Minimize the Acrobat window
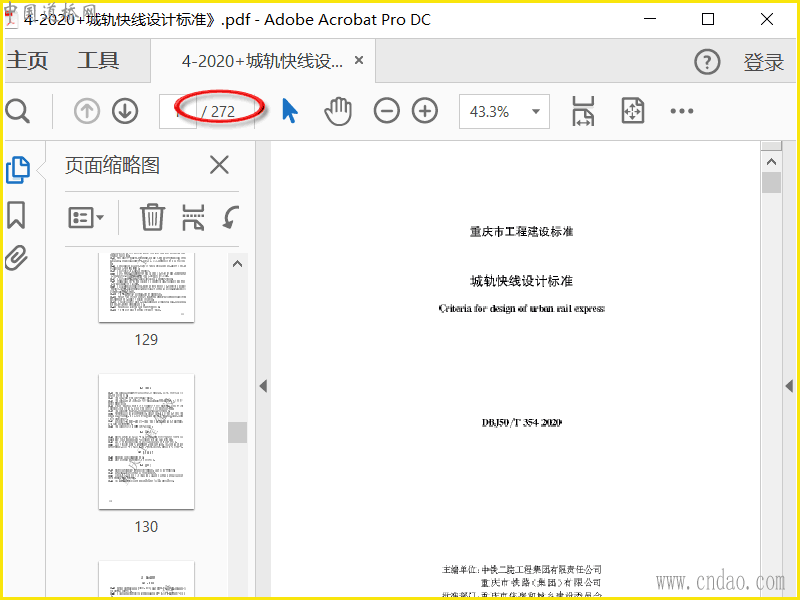This screenshot has height=600, width=800. [650, 19]
